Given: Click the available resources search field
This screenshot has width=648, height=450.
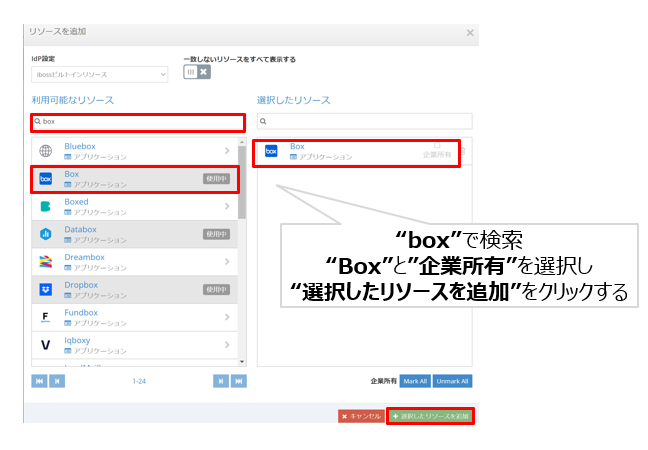Looking at the screenshot, I should [138, 122].
